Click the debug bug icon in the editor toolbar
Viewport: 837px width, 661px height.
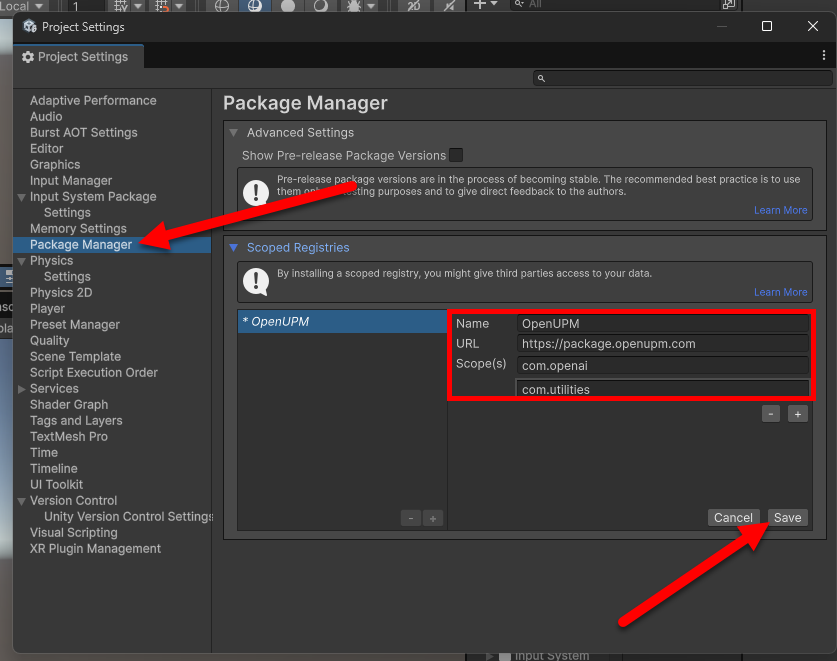pyautogui.click(x=354, y=5)
